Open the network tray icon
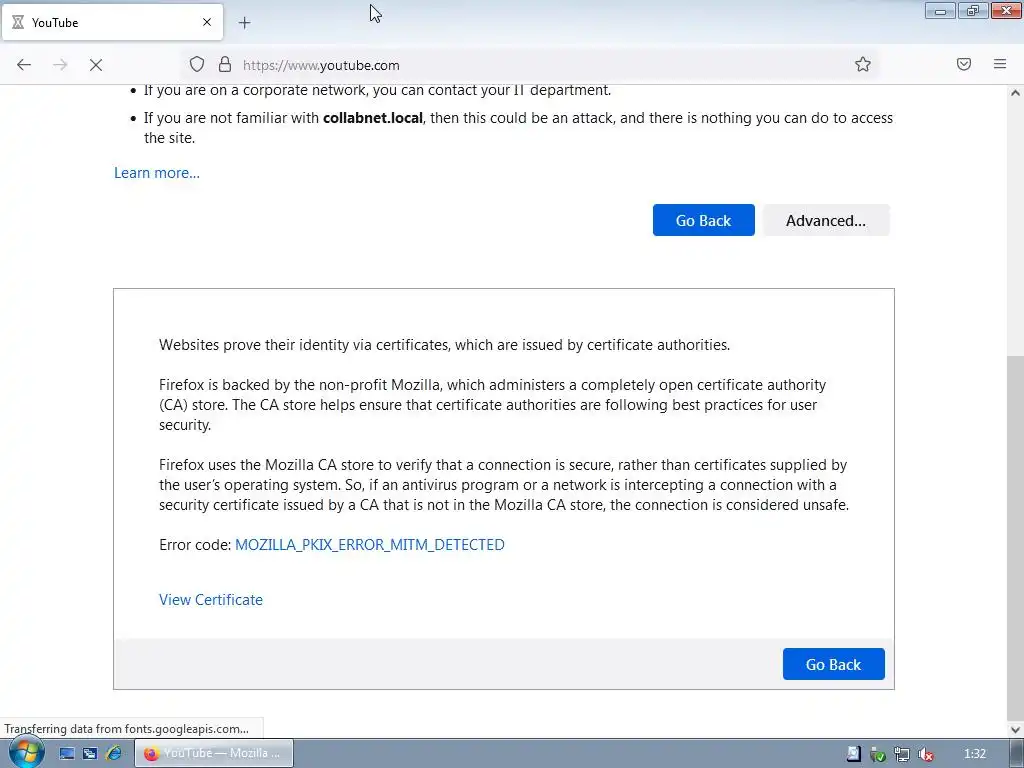The width and height of the screenshot is (1024, 768). (902, 754)
